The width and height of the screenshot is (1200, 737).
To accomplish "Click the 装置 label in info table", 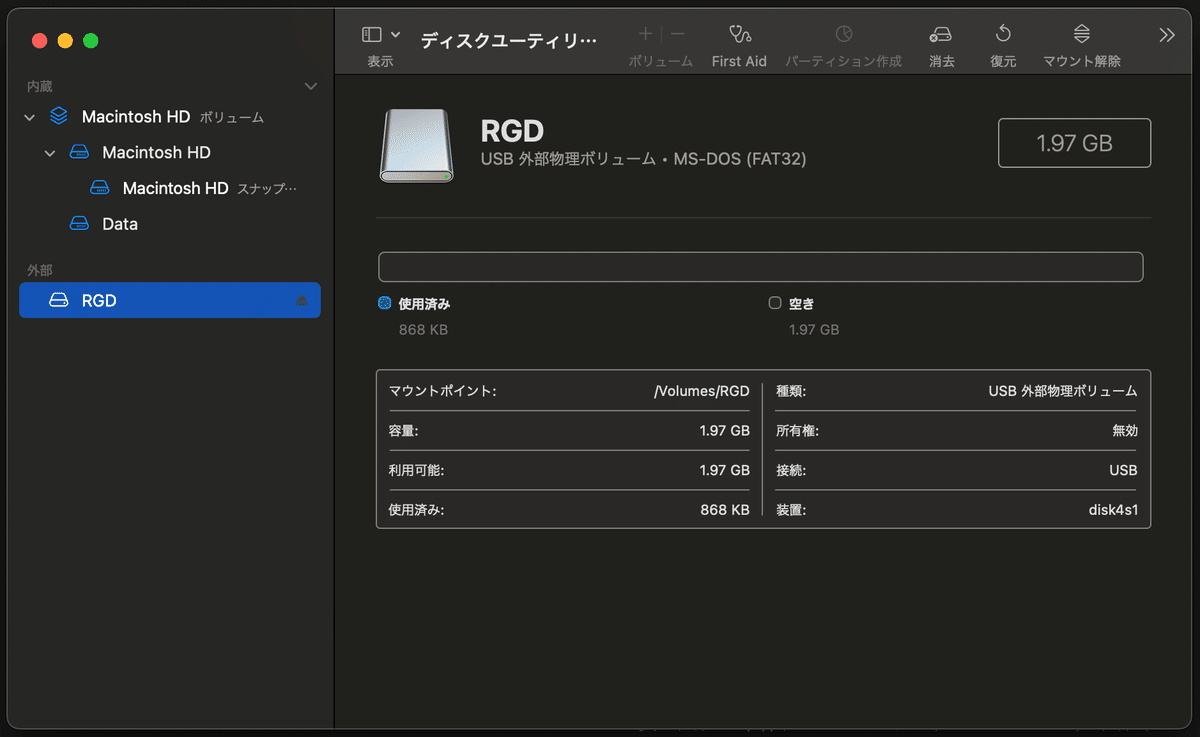I will coord(791,510).
